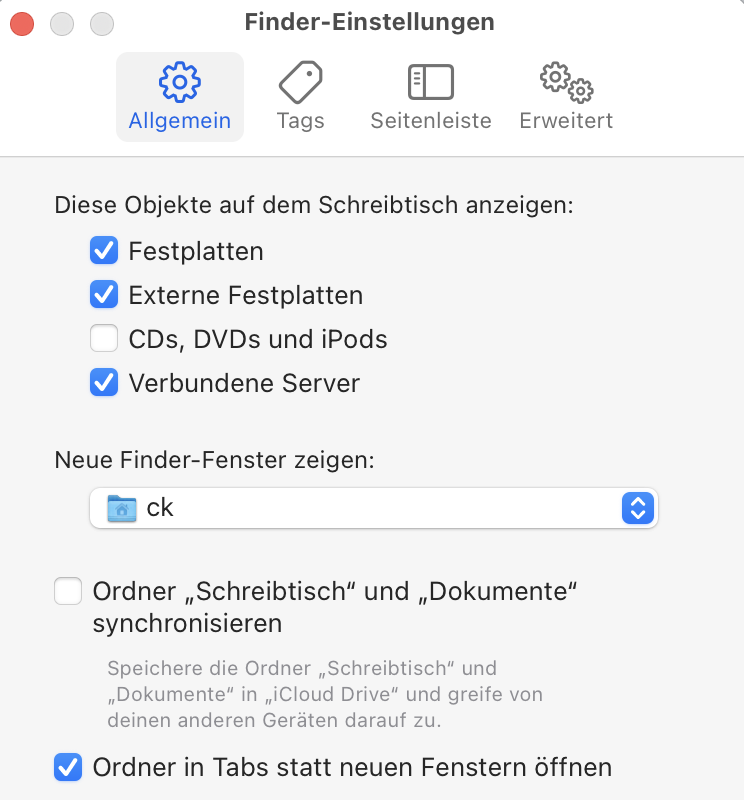Enable Schreibtisch und Dokumente synchronisieren checkbox

(68, 591)
